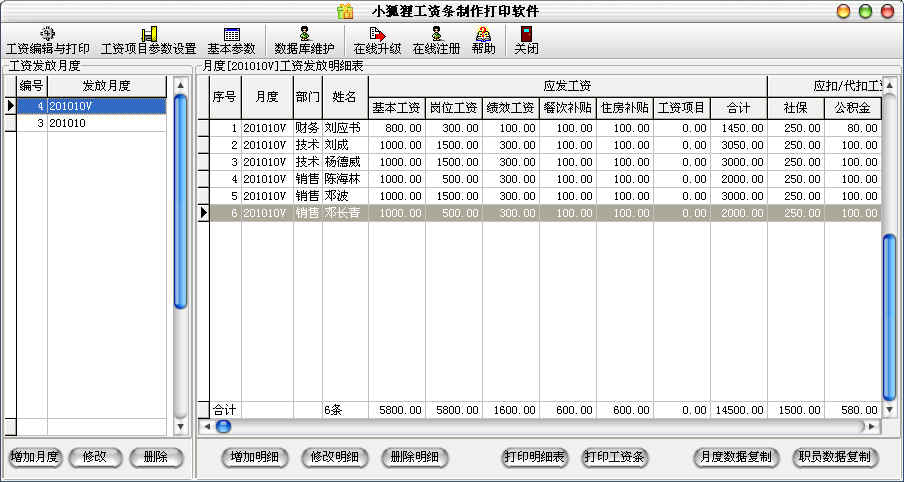The height and width of the screenshot is (482, 904).
Task: Click up arrow of detail table scrollbar
Action: click(x=889, y=85)
